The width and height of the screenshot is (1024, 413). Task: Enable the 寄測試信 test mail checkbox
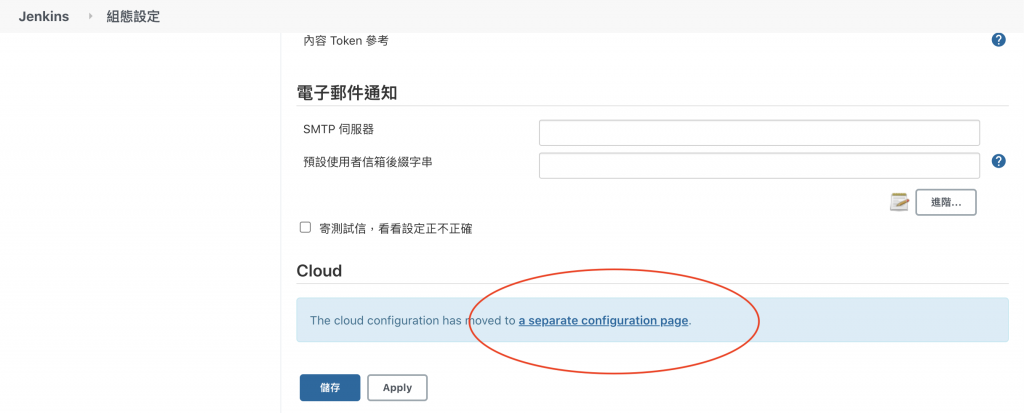point(306,228)
